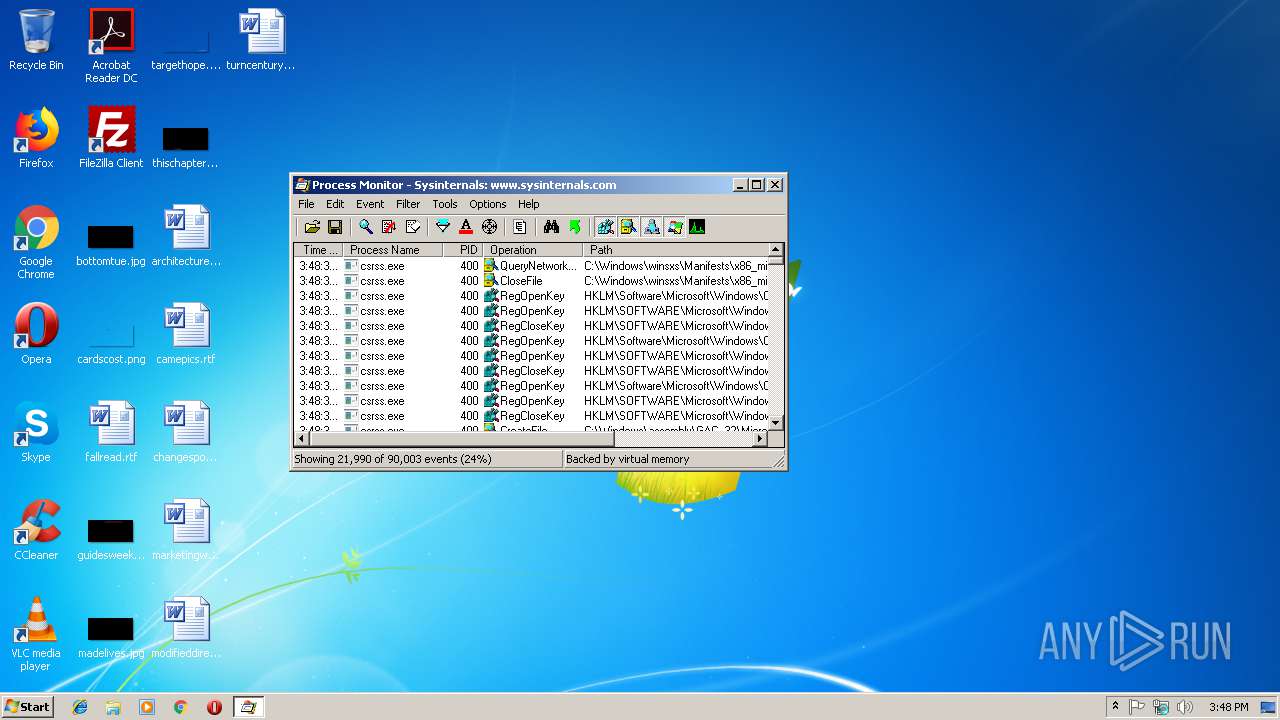Click the horizontal scrollbar left arrow
The height and width of the screenshot is (720, 1280).
point(302,438)
